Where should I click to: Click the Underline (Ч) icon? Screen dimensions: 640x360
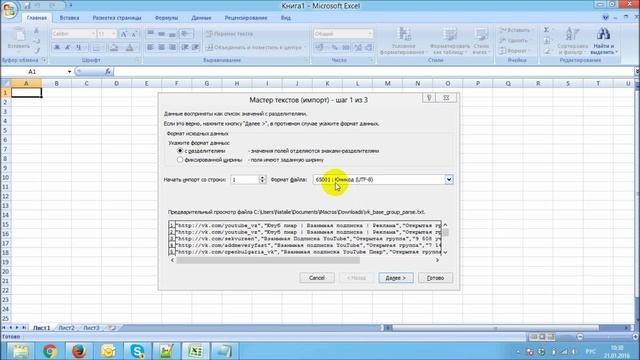[78, 47]
